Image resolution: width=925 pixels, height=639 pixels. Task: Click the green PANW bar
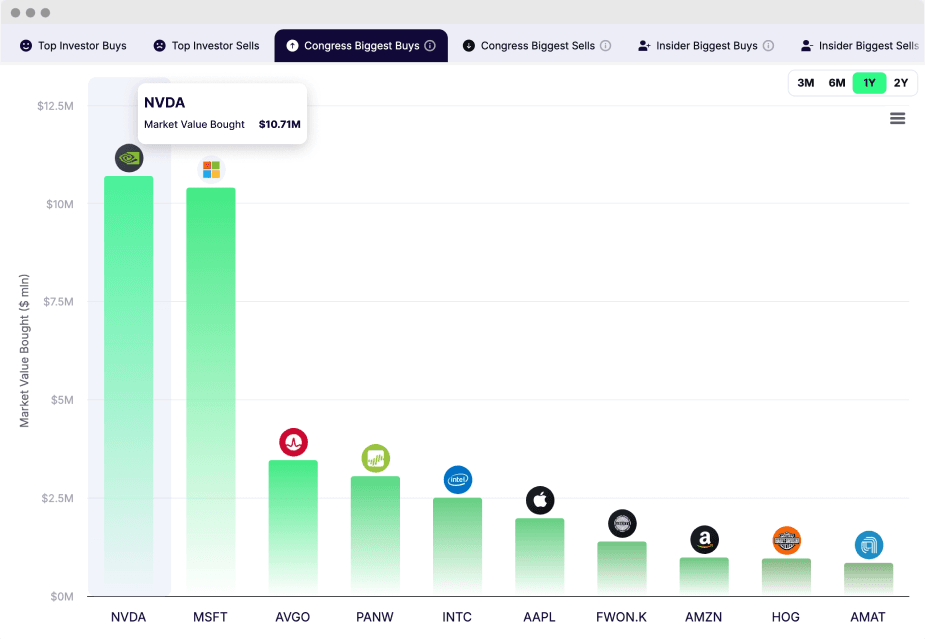tap(375, 535)
